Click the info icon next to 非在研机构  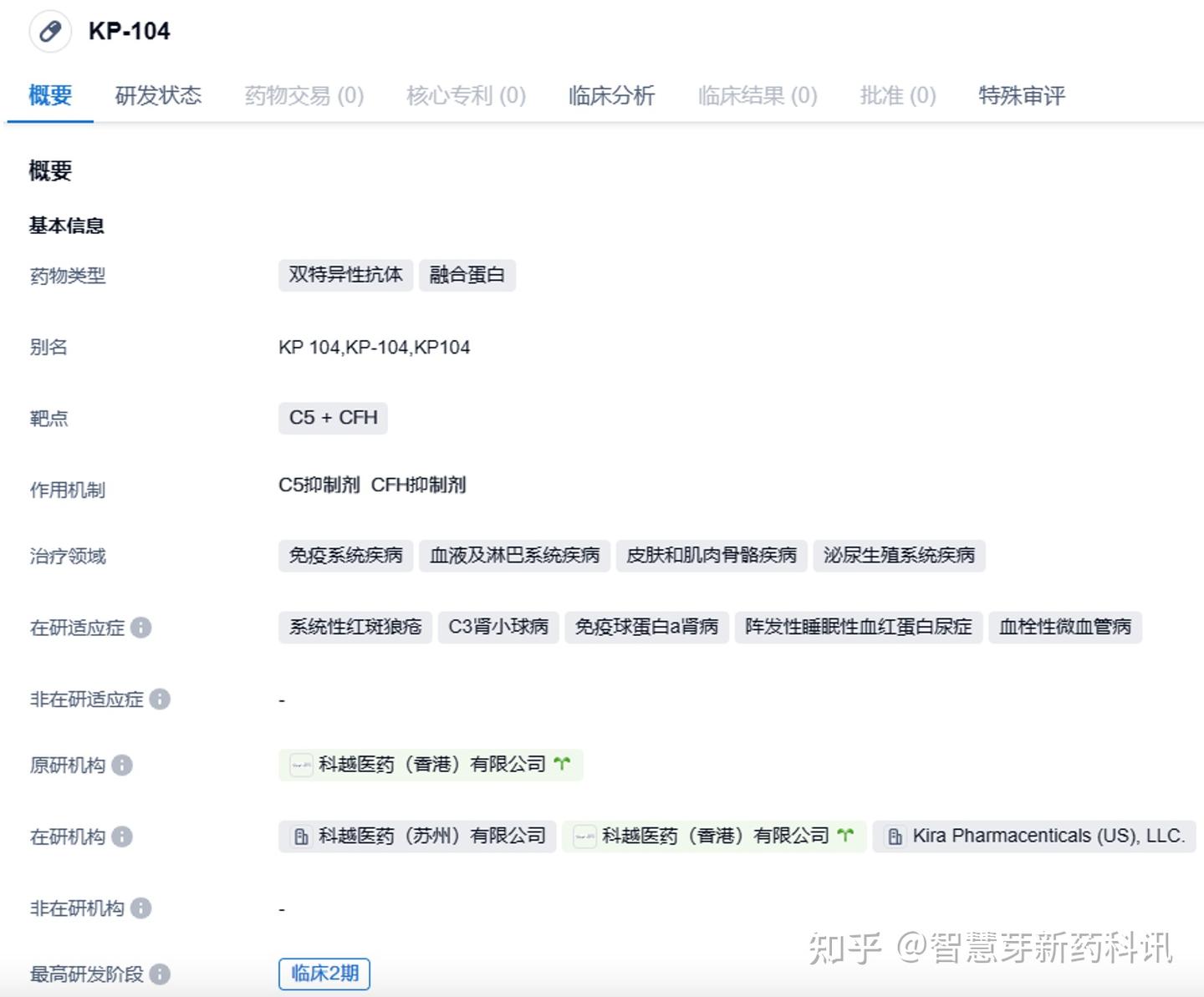141,909
